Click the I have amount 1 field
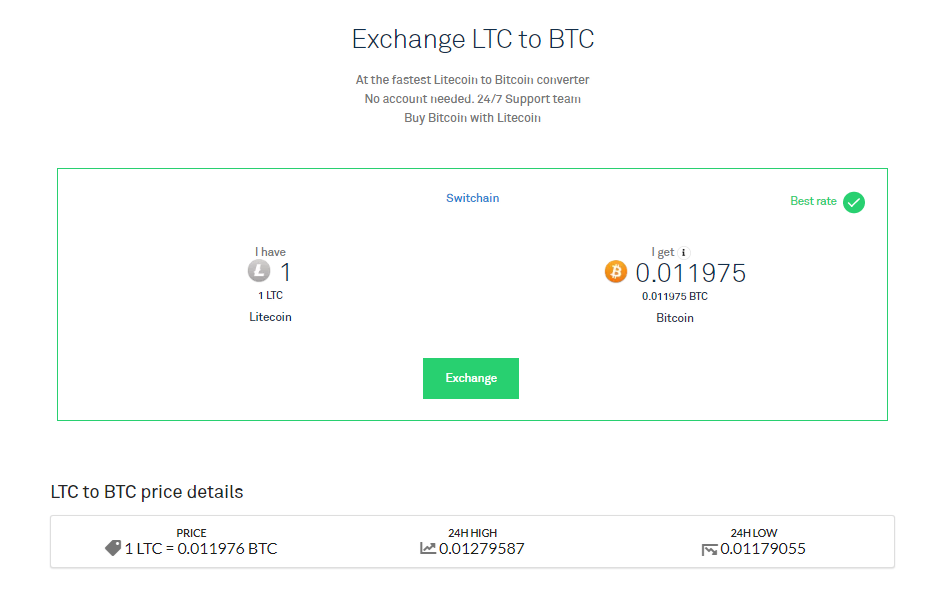Image resolution: width=947 pixels, height=591 pixels. 286,272
